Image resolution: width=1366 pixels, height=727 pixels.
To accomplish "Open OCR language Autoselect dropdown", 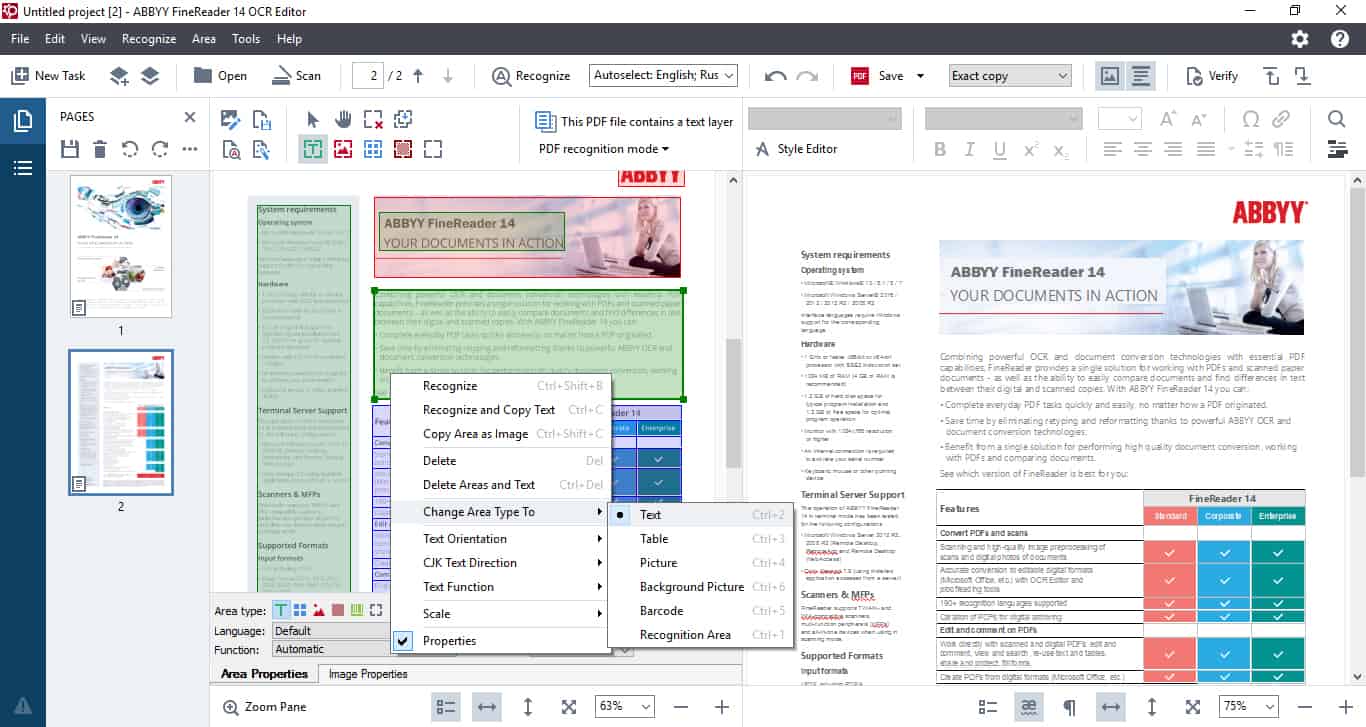I will pos(664,76).
